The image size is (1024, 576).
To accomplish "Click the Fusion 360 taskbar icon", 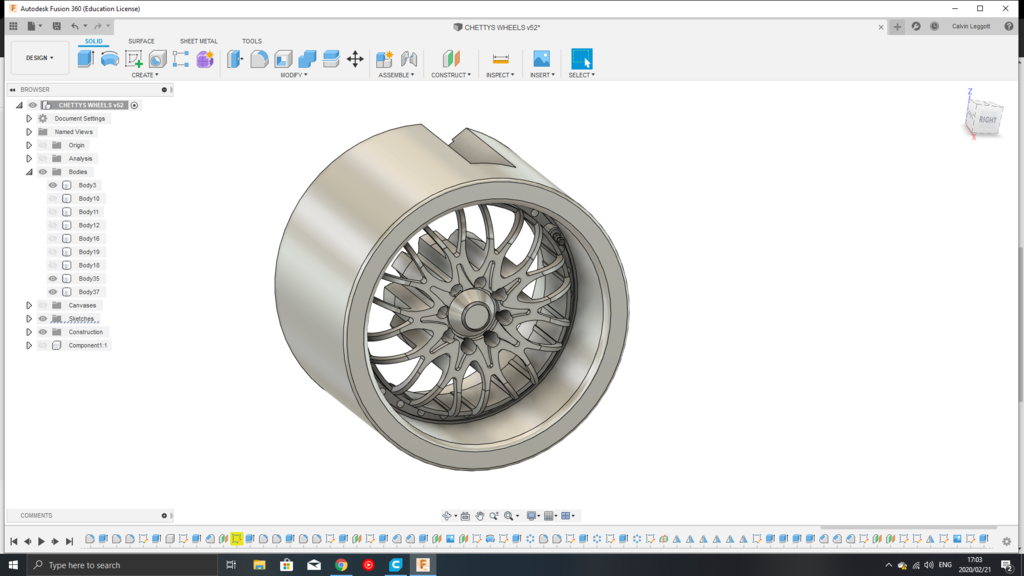I will click(425, 565).
